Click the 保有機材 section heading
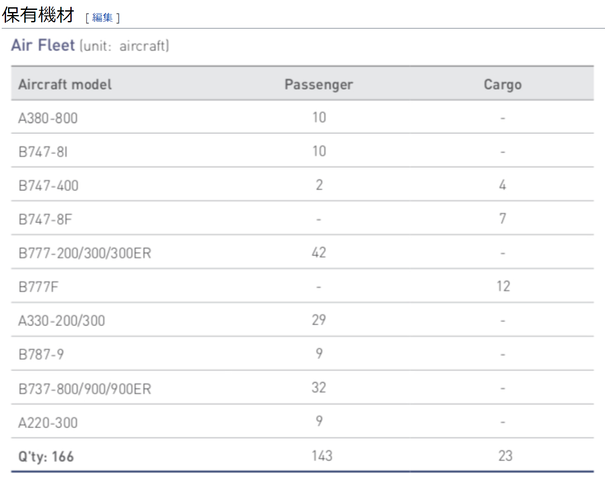The height and width of the screenshot is (480, 605). pyautogui.click(x=38, y=15)
